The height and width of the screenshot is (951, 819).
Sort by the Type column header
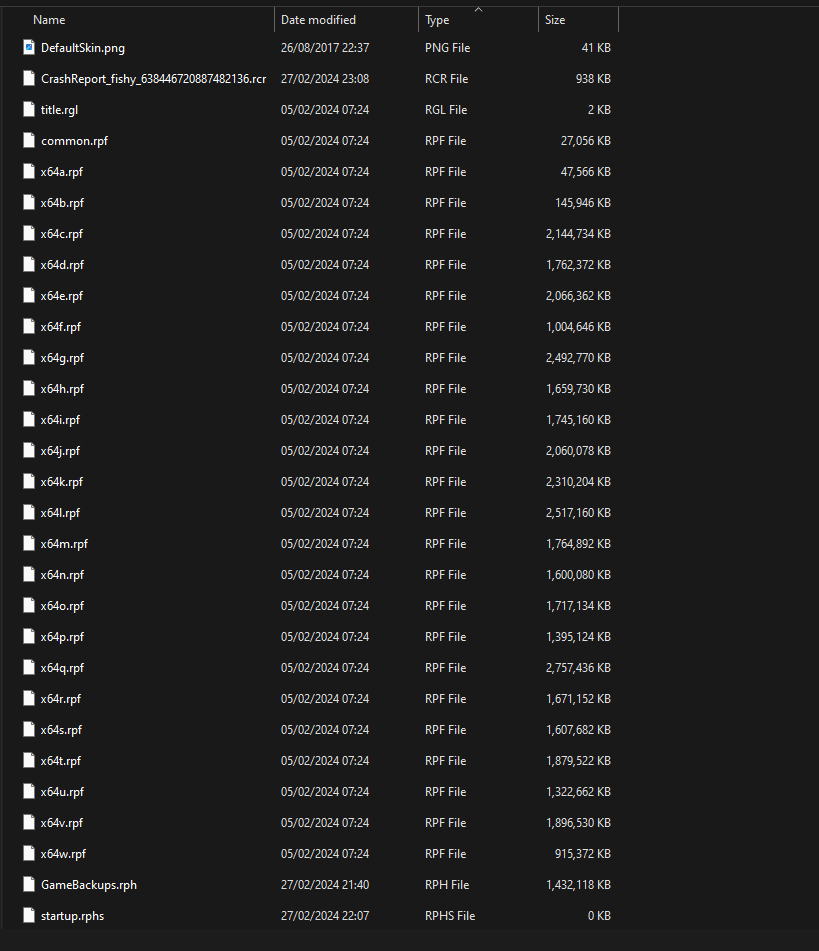[x=437, y=20]
